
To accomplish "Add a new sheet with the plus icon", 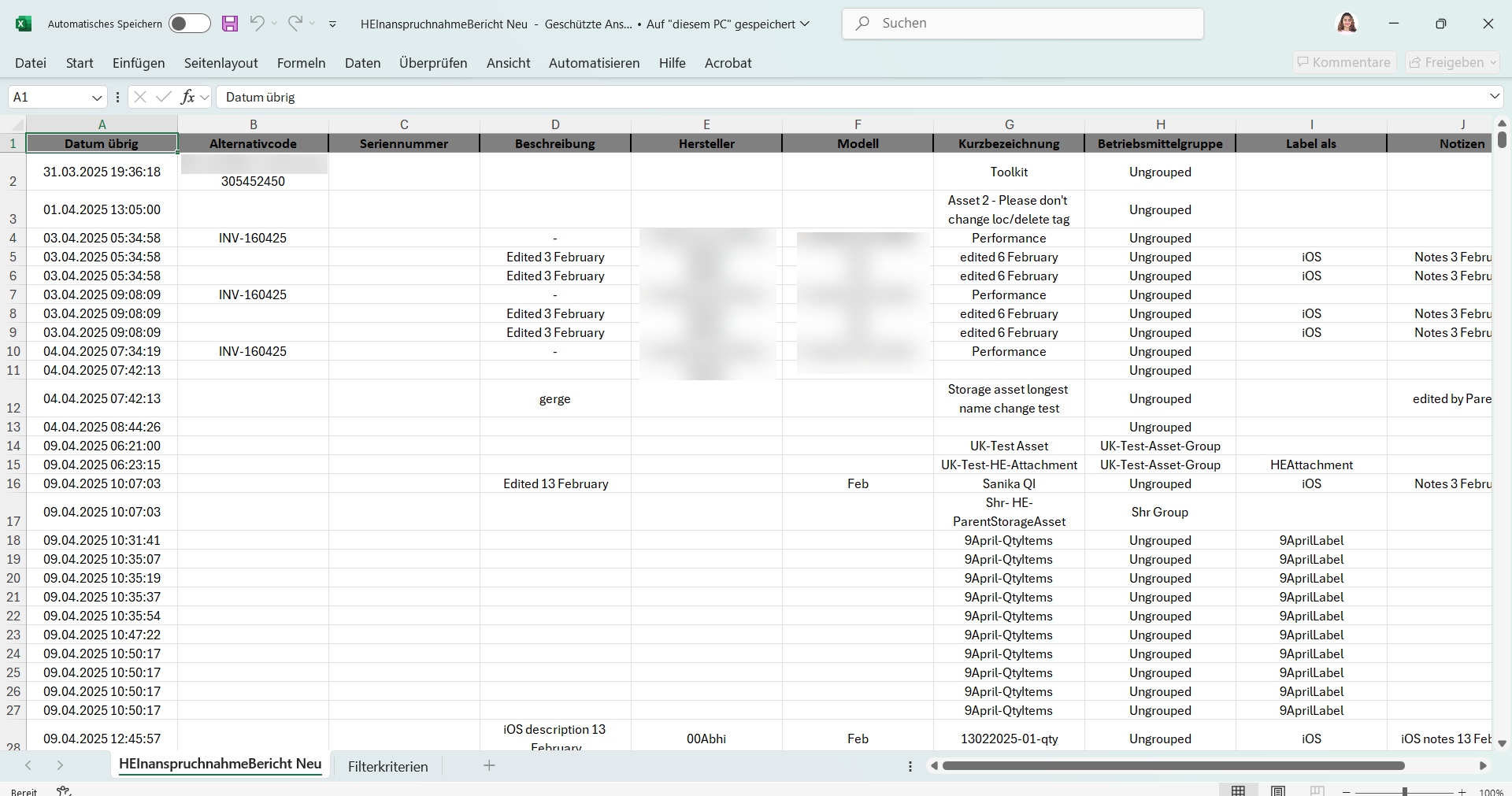I will [x=489, y=765].
